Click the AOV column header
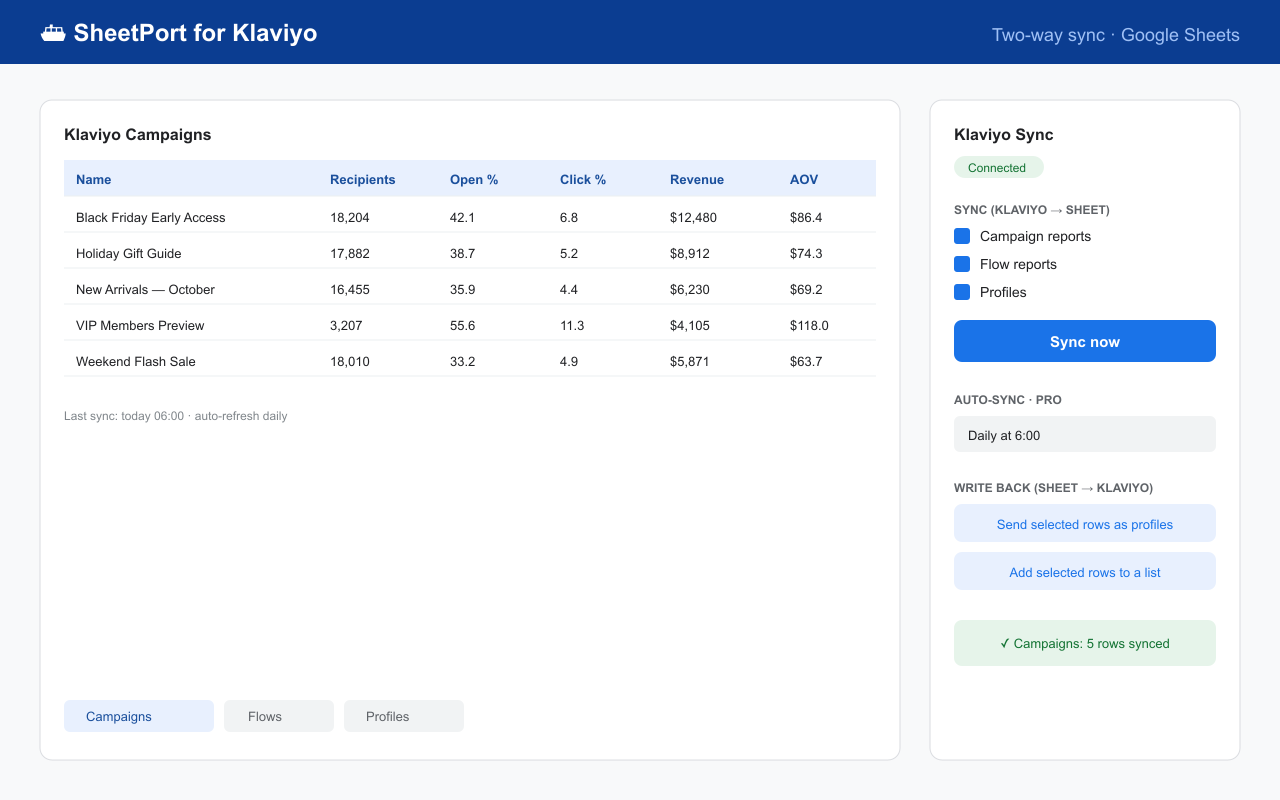 (x=804, y=180)
